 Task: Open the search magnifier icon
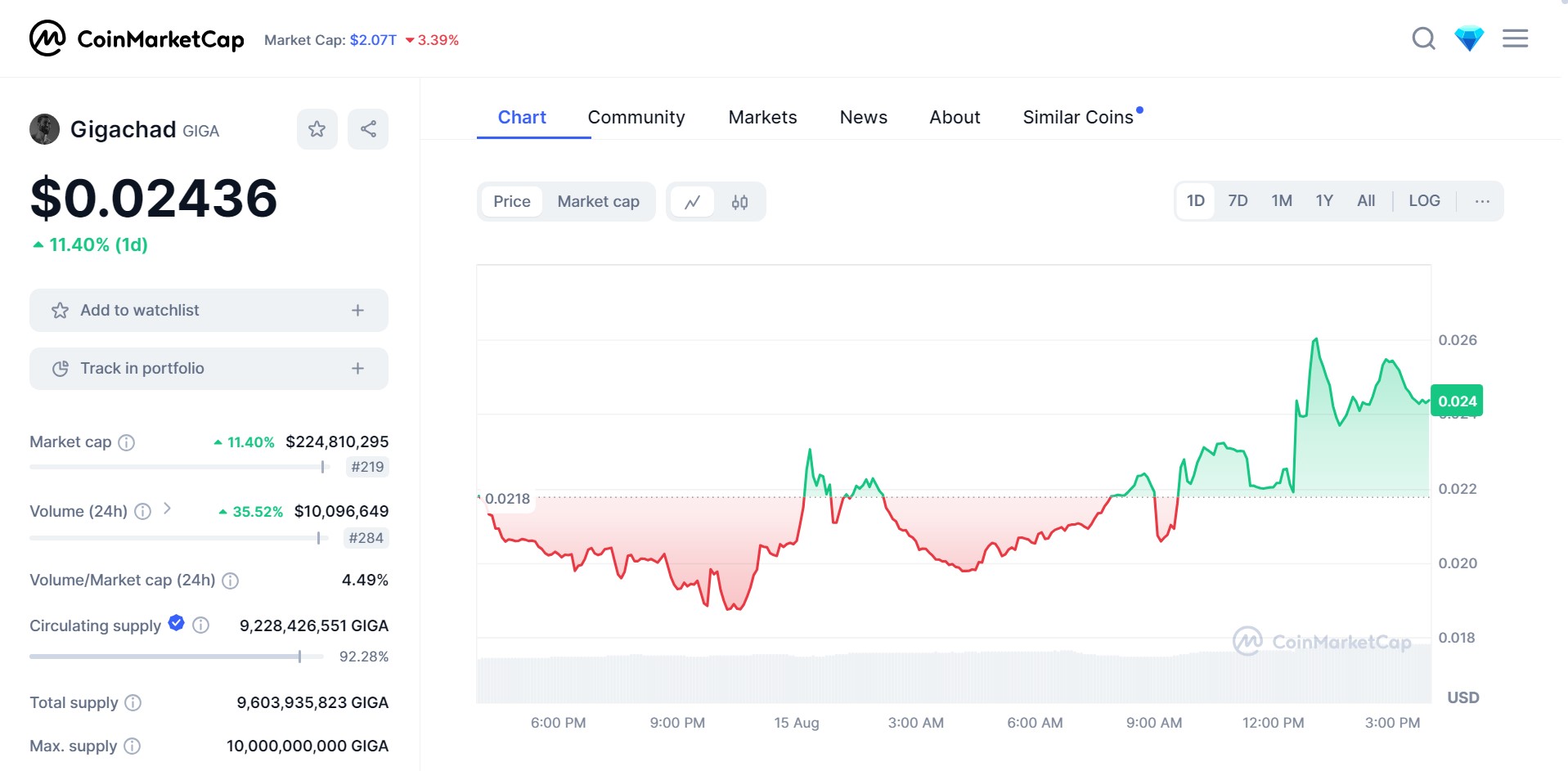click(x=1423, y=38)
